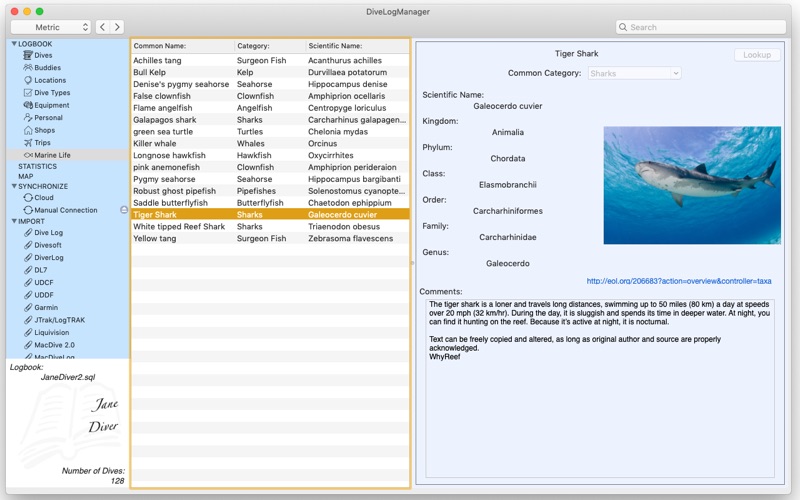The width and height of the screenshot is (800, 500).
Task: Click the Lookup button
Action: tap(757, 55)
